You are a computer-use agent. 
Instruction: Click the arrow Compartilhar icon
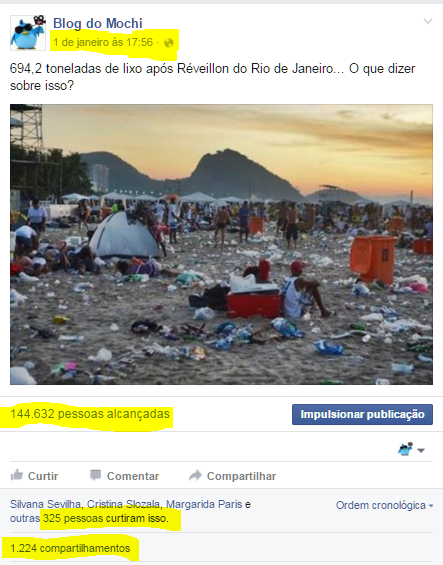[x=195, y=475]
